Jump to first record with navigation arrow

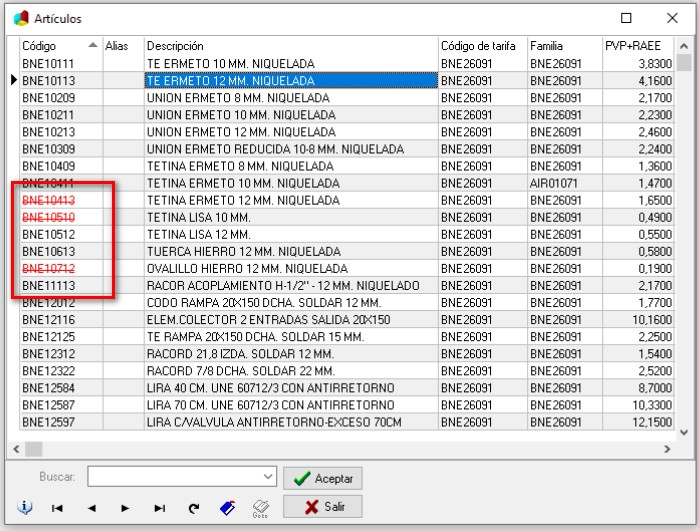click(58, 508)
